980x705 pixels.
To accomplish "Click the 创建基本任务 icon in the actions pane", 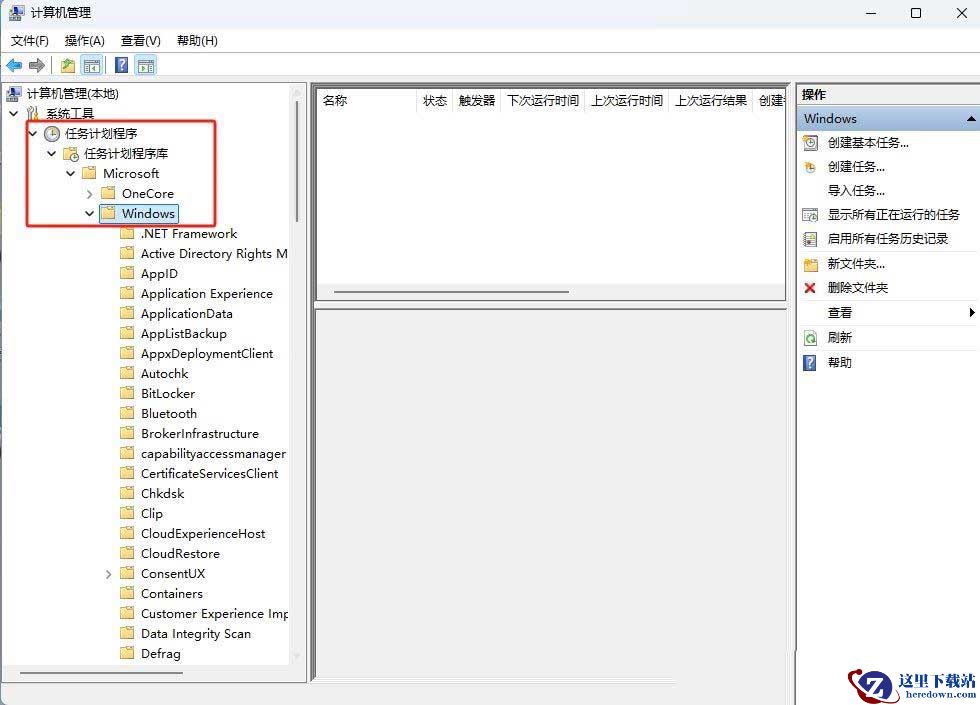I will pos(810,143).
